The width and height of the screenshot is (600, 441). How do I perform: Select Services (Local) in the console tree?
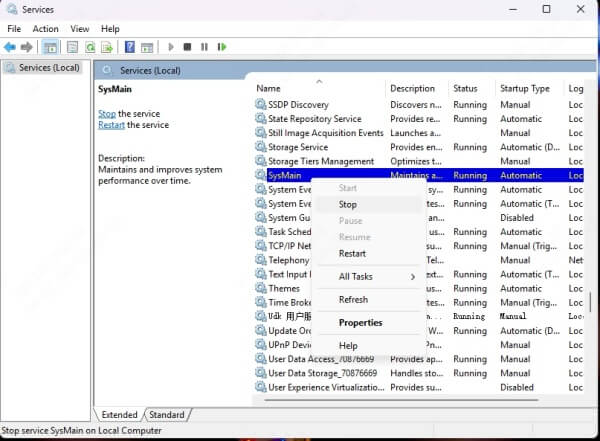click(43, 68)
